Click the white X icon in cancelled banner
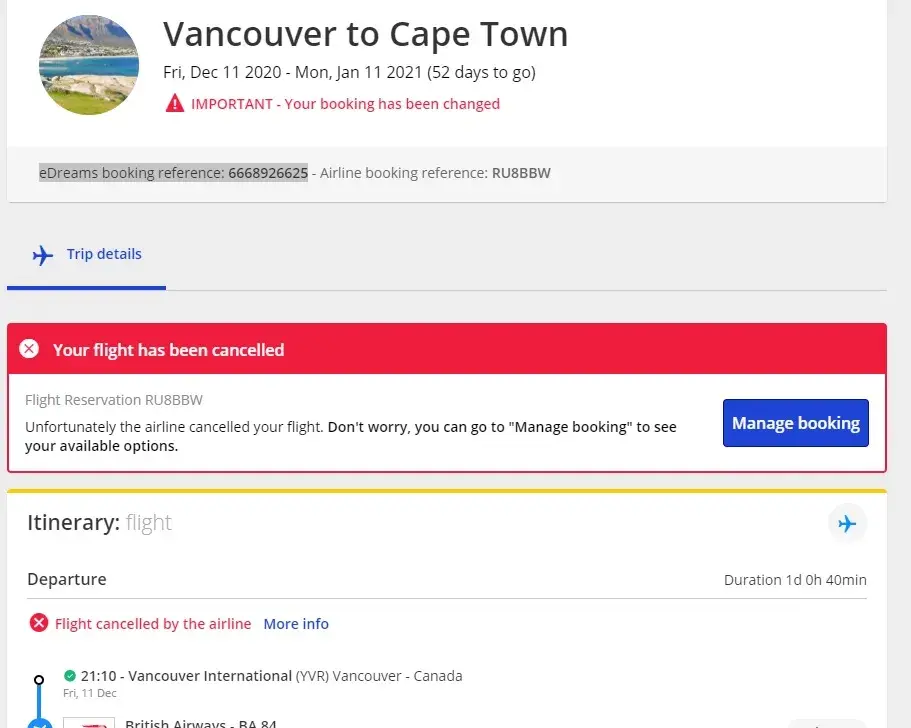 30,349
